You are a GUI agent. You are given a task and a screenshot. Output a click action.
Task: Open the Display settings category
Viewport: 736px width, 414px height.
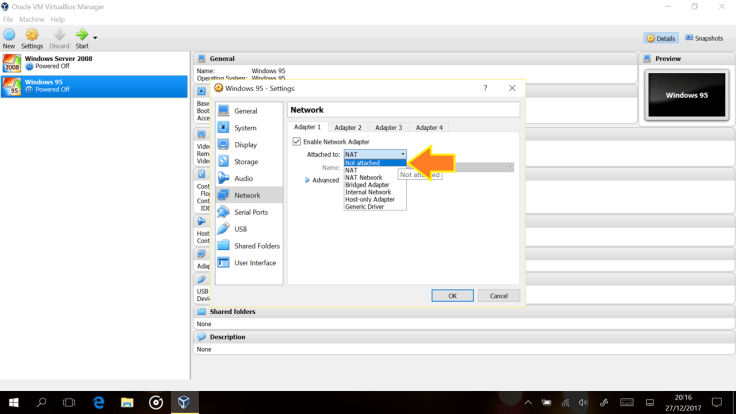224,145
